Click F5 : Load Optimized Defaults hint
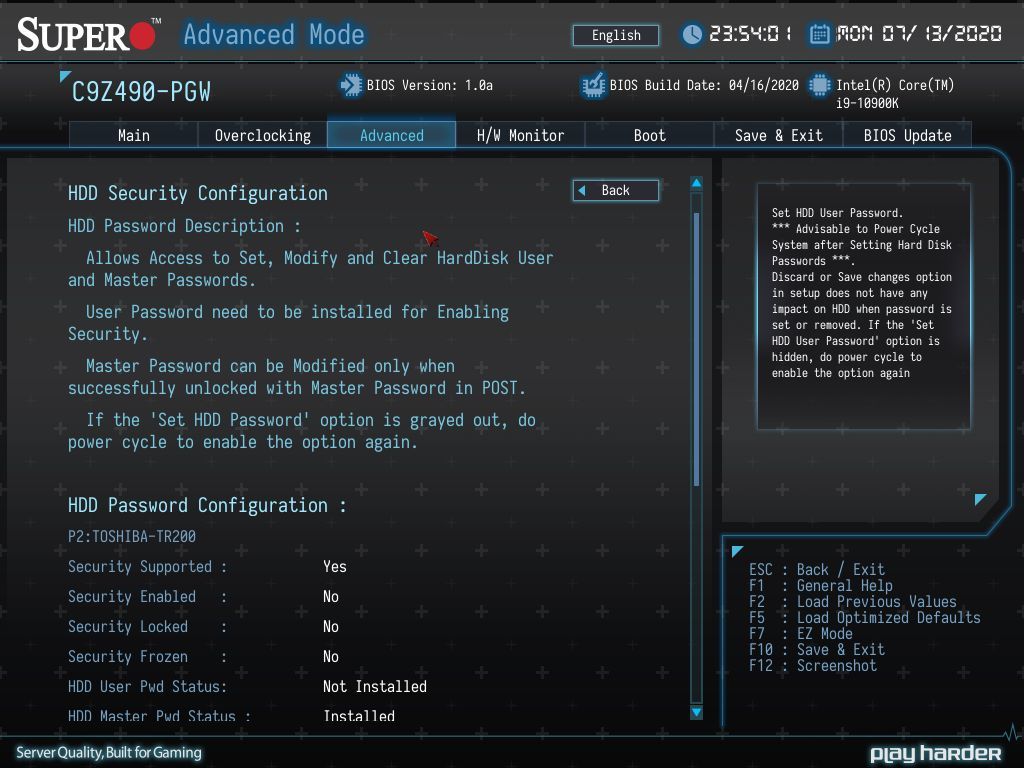Screen dimensions: 1024x768 coord(865,618)
